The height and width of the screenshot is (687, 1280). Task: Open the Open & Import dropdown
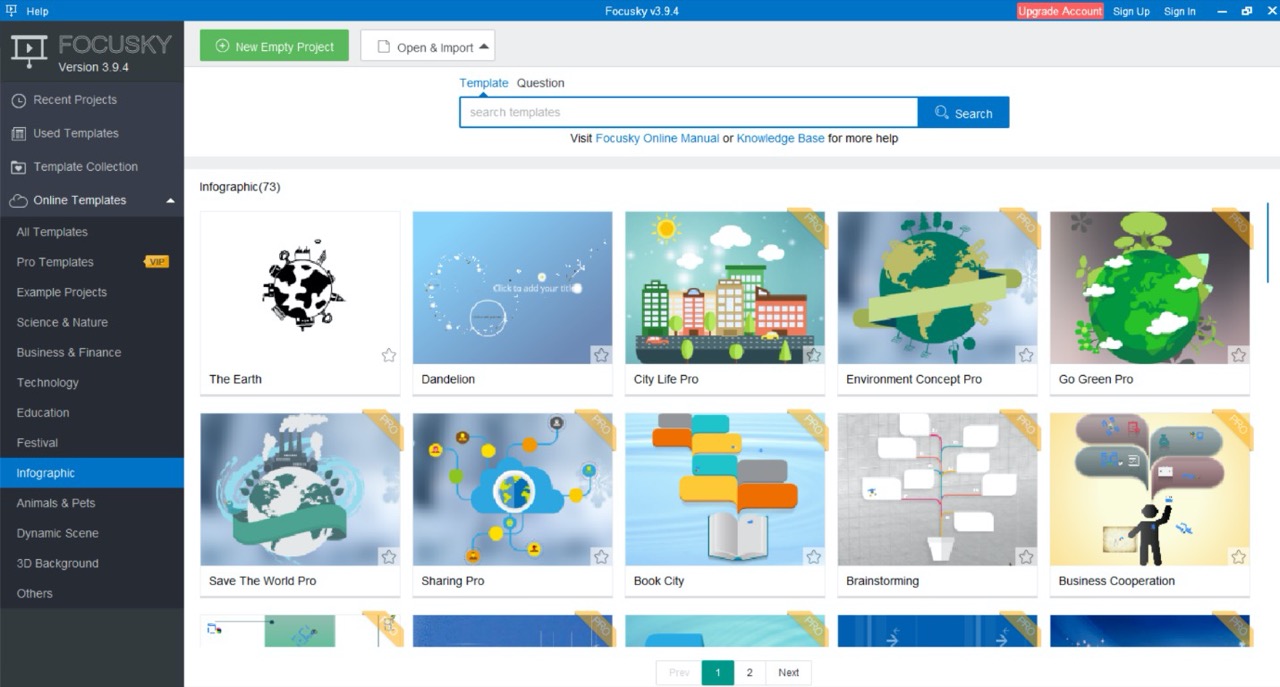pos(428,46)
